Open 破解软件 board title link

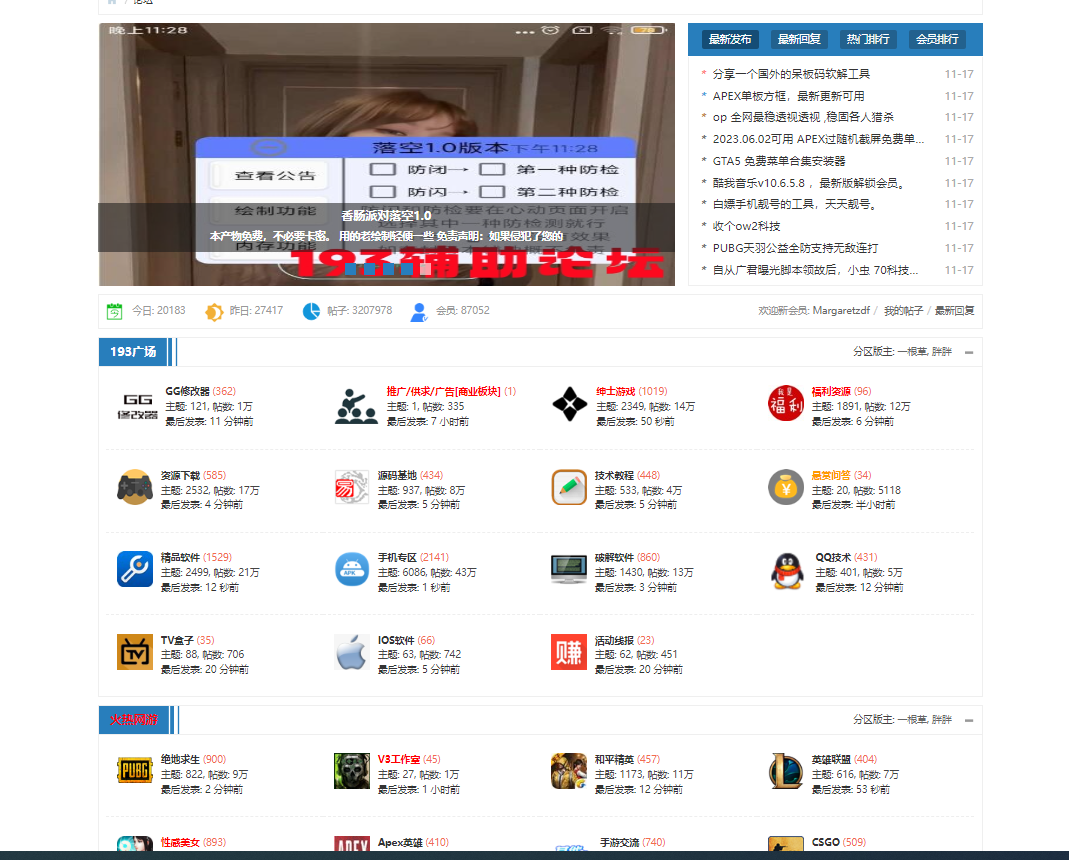point(614,557)
